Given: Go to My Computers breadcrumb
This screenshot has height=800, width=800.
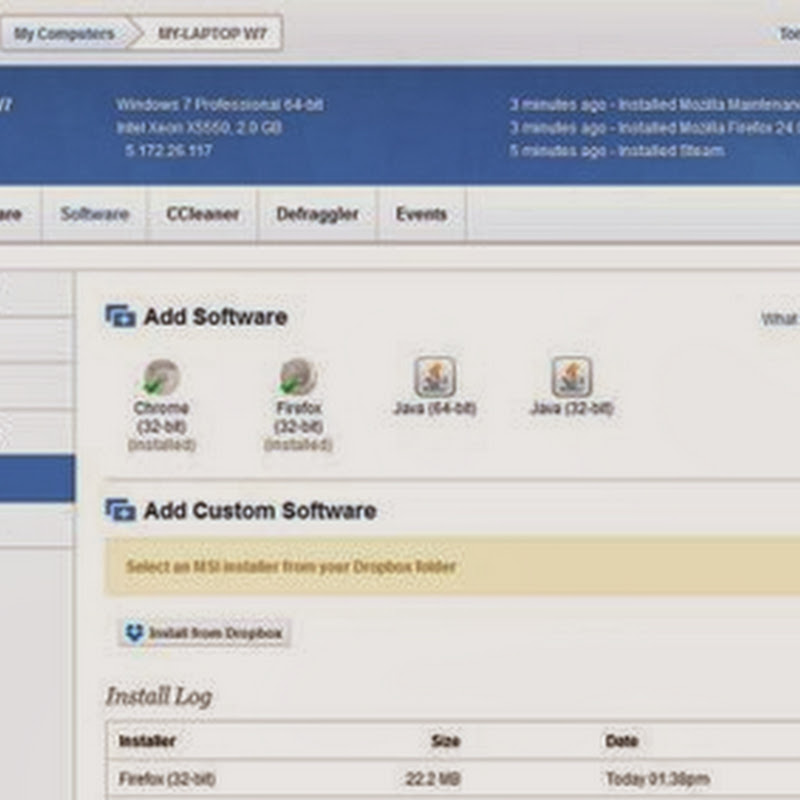Looking at the screenshot, I should tap(63, 34).
